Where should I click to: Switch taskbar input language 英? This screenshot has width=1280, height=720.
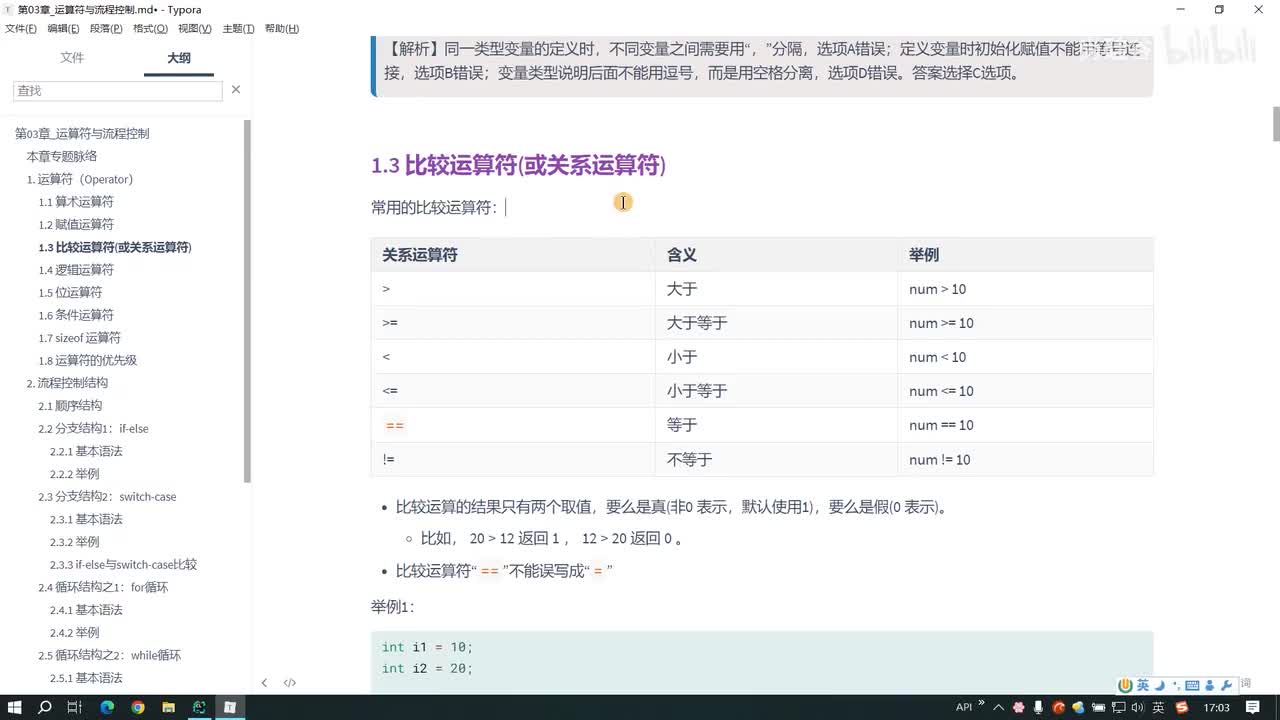(1158, 707)
